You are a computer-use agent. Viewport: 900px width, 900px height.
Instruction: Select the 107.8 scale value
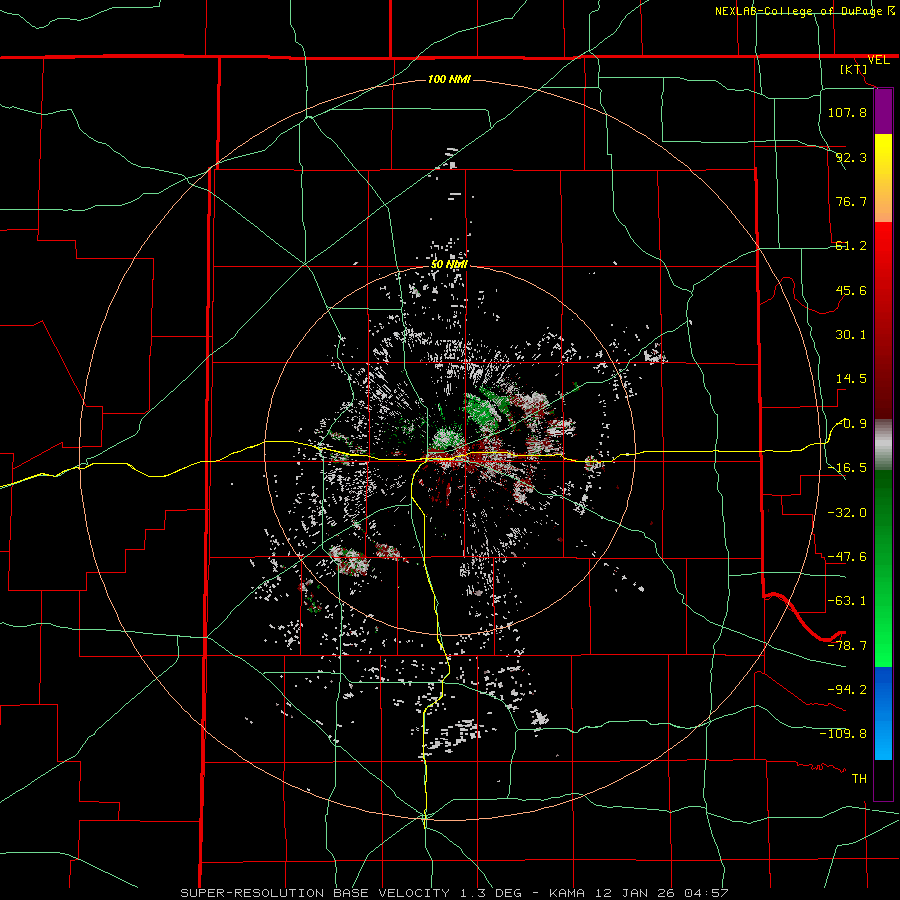[847, 112]
